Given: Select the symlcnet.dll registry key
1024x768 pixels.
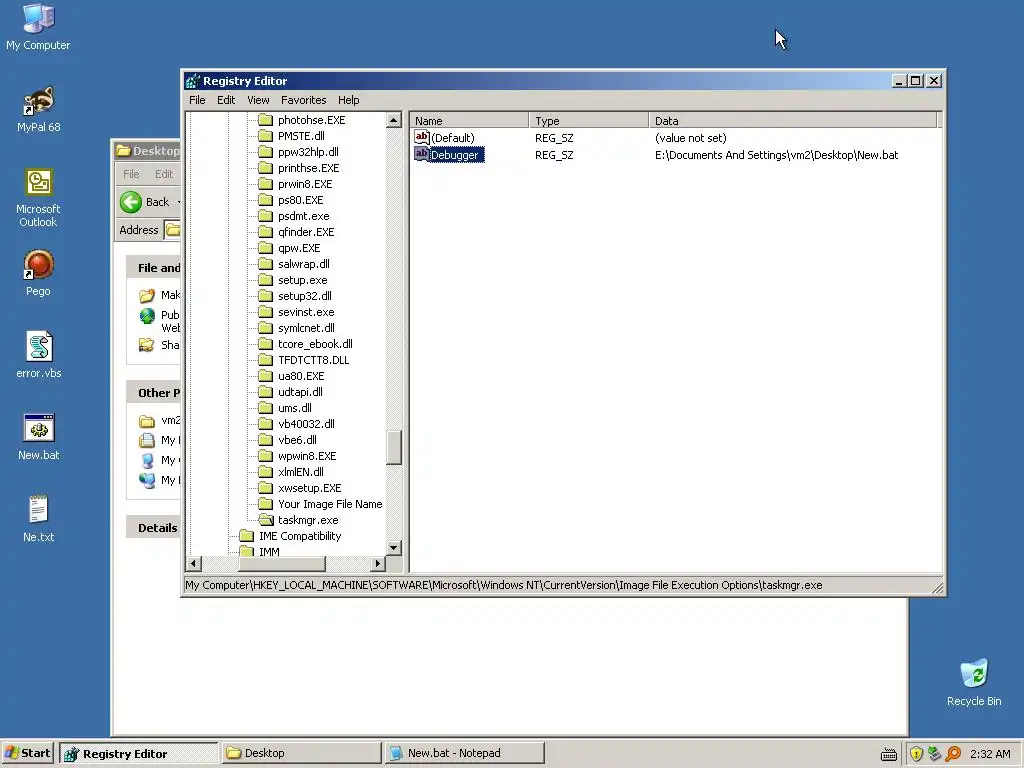Looking at the screenshot, I should [306, 328].
